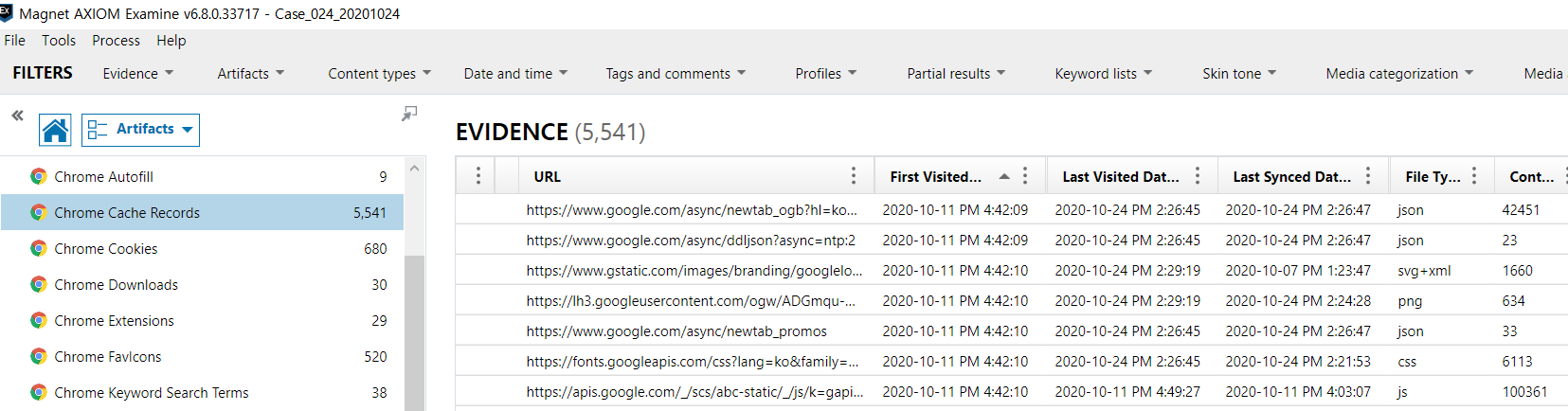Click last synced 2020-10-07 PM 1:23:47 cell

(x=1298, y=270)
